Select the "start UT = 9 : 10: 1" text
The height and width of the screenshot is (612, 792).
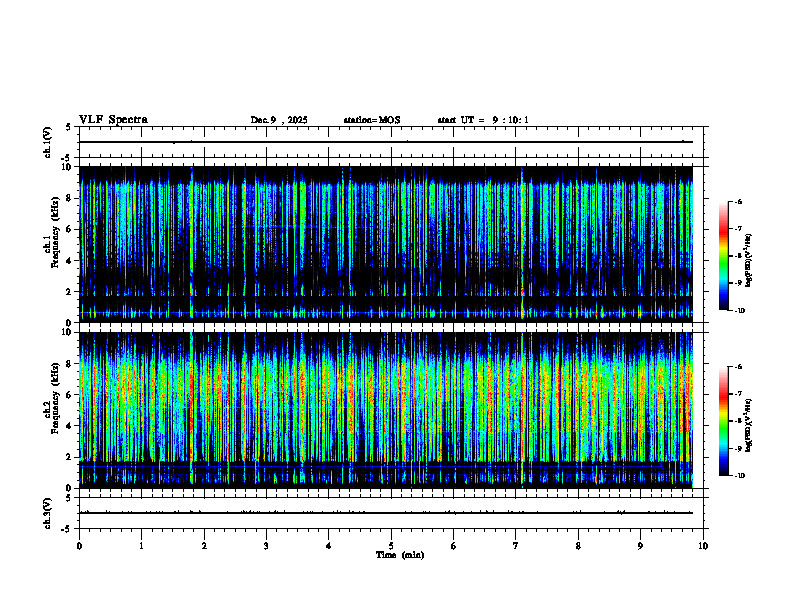click(483, 120)
